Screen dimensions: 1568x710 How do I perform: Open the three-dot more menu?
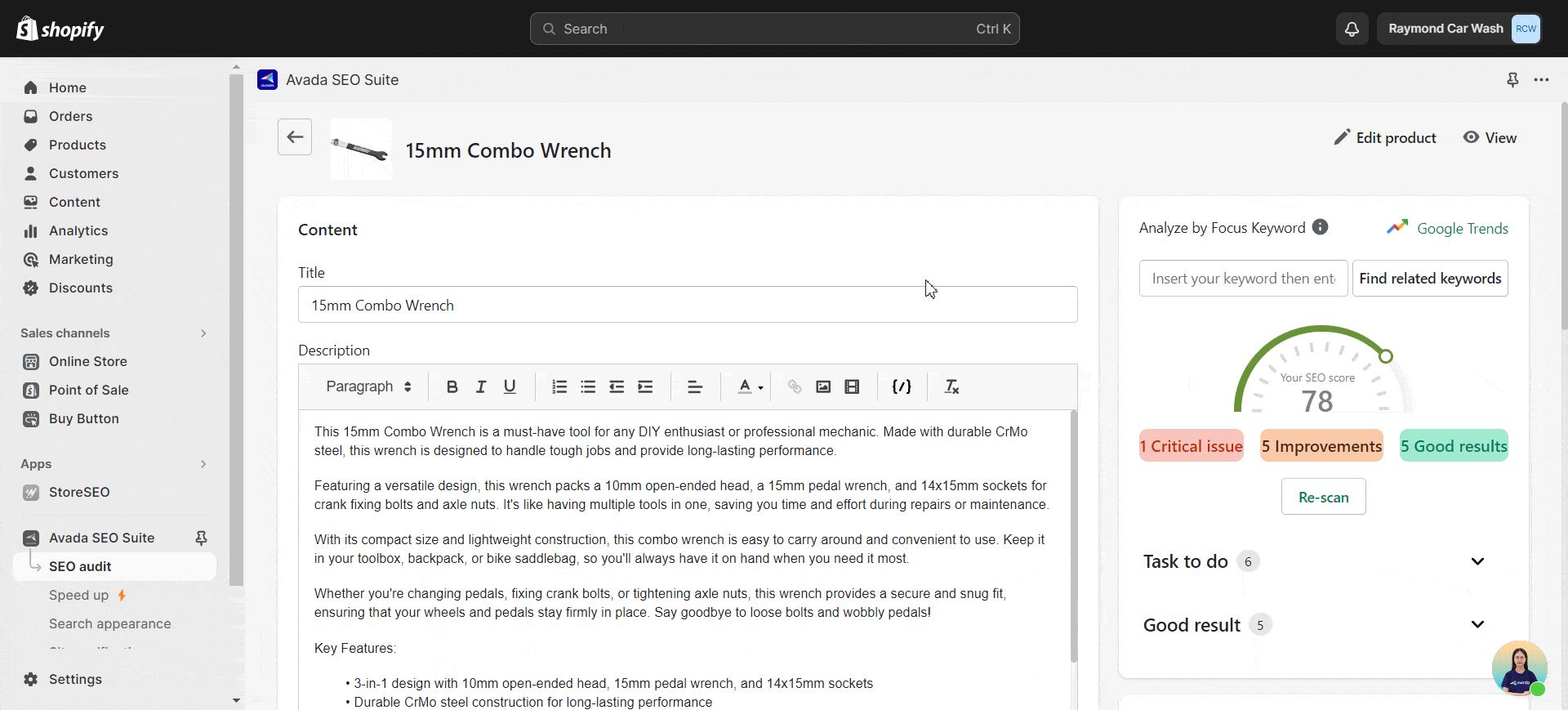click(x=1541, y=79)
